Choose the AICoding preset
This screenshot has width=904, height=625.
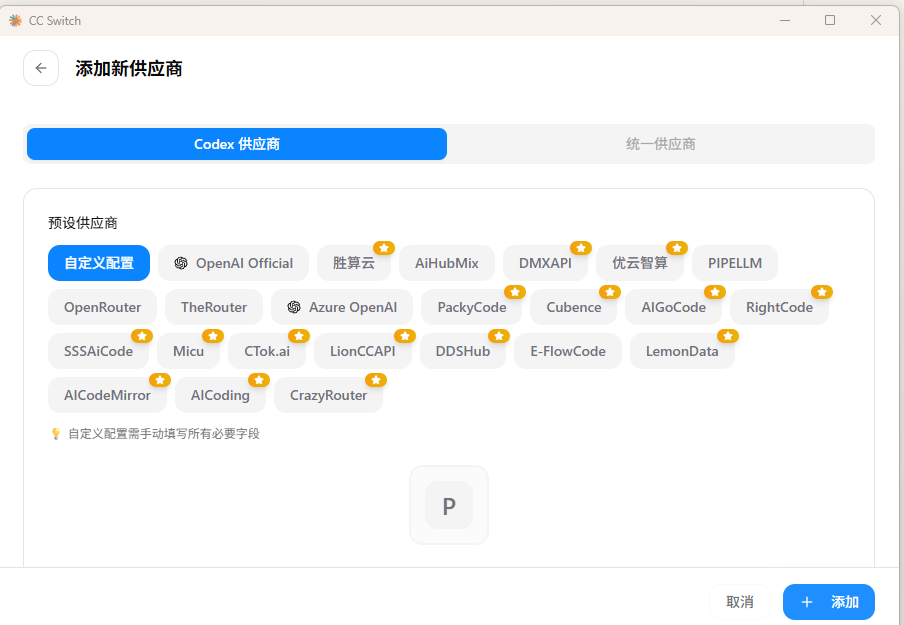220,396
